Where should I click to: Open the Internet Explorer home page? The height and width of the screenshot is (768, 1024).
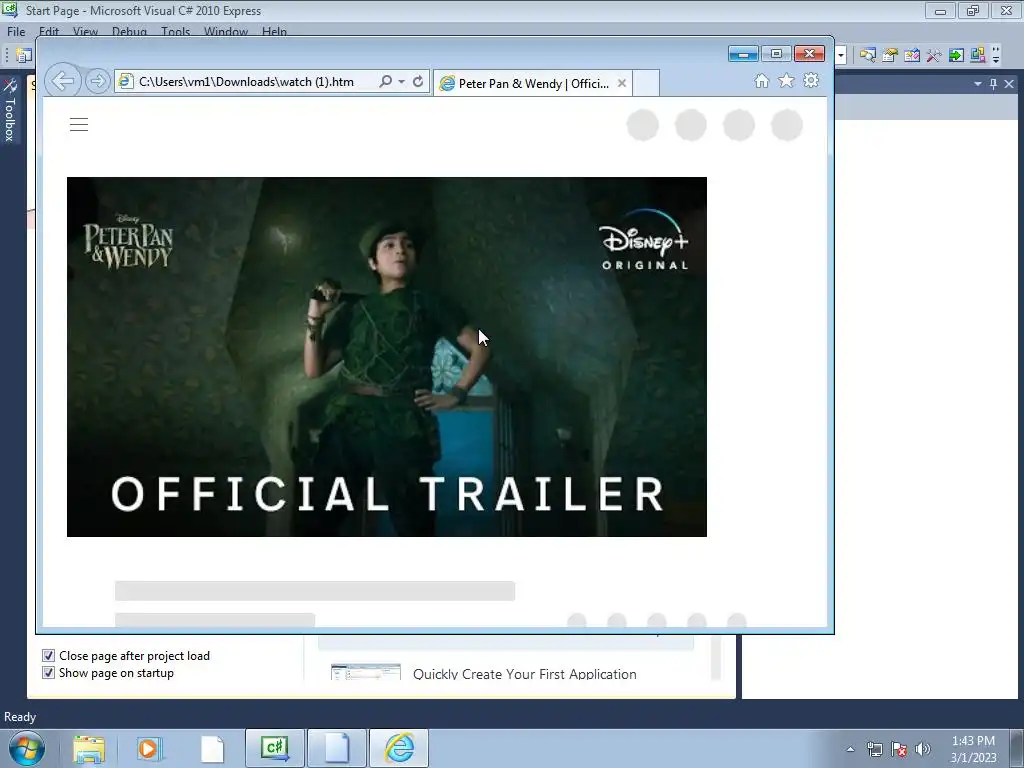(x=761, y=81)
